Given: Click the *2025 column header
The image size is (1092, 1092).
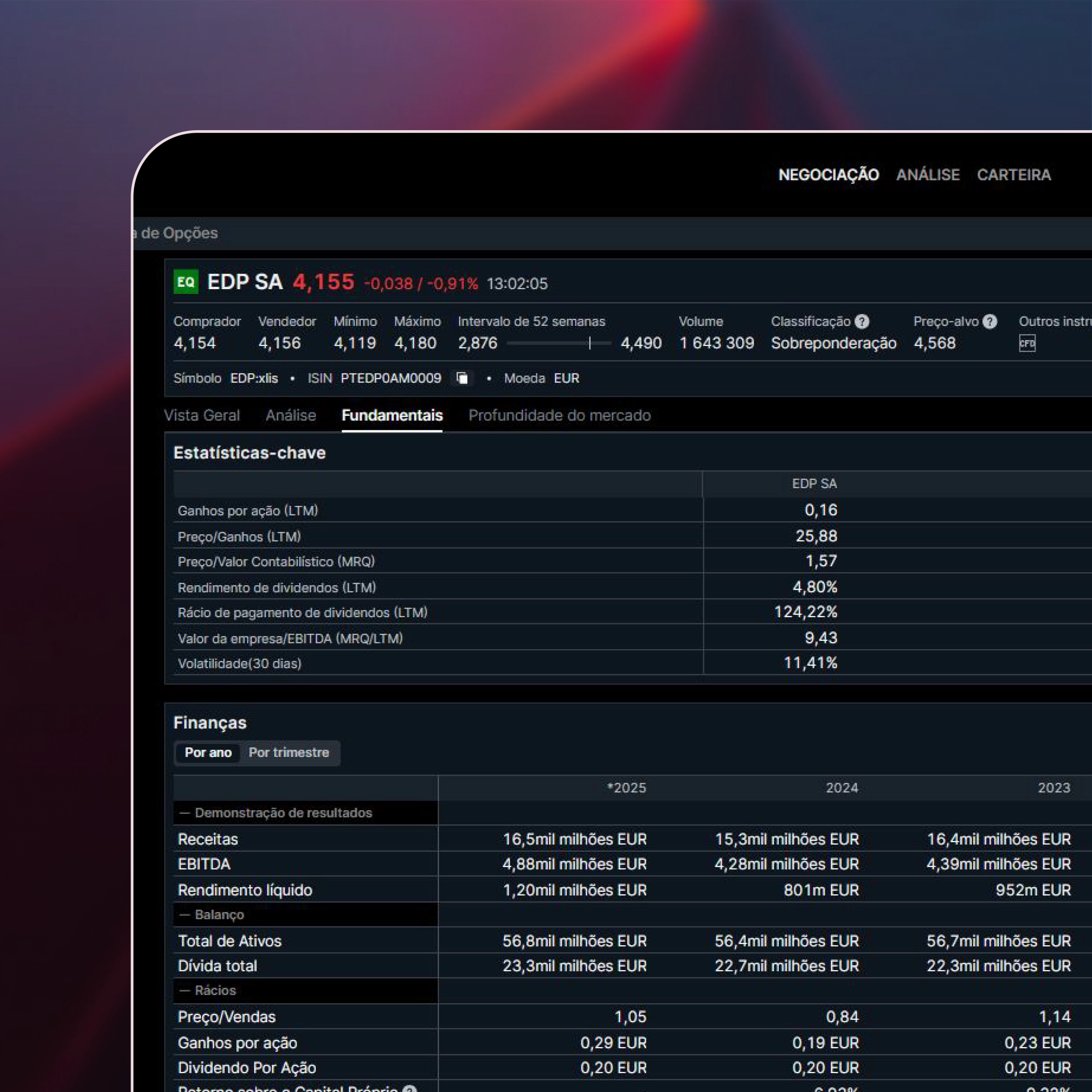Looking at the screenshot, I should point(626,788).
